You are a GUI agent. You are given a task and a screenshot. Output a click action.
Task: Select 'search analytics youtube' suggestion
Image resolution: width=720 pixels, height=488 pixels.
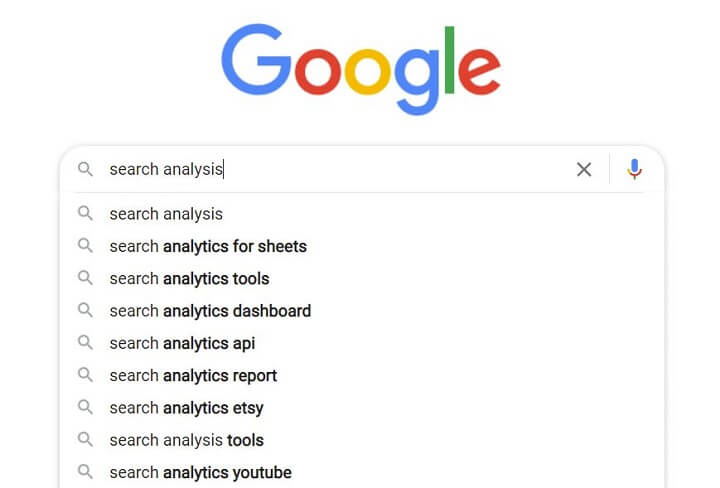(362, 472)
